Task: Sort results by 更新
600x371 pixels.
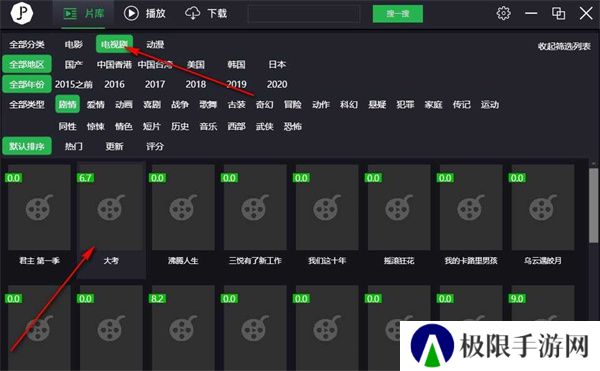Action: coord(114,146)
